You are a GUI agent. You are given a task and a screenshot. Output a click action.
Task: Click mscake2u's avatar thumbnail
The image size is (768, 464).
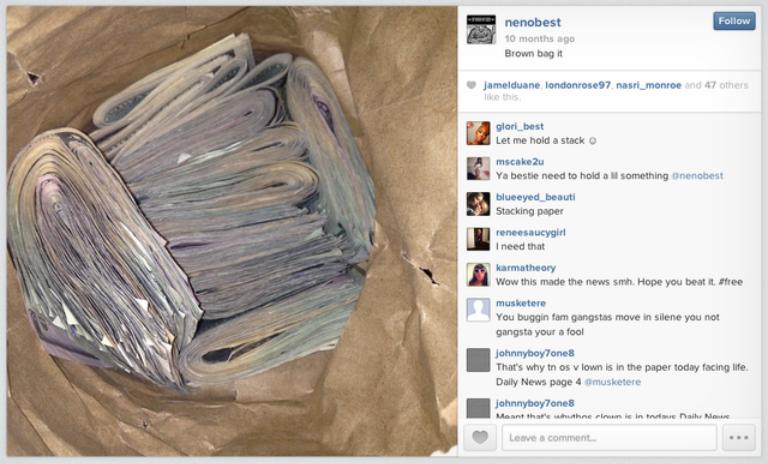click(478, 169)
